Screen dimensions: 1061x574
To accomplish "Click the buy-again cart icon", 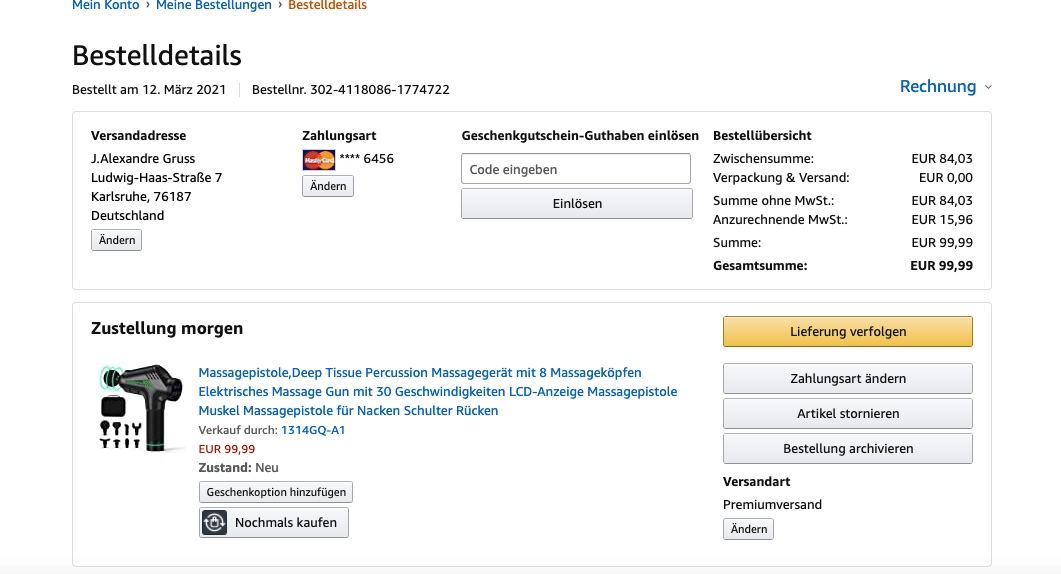I will pyautogui.click(x=215, y=523).
